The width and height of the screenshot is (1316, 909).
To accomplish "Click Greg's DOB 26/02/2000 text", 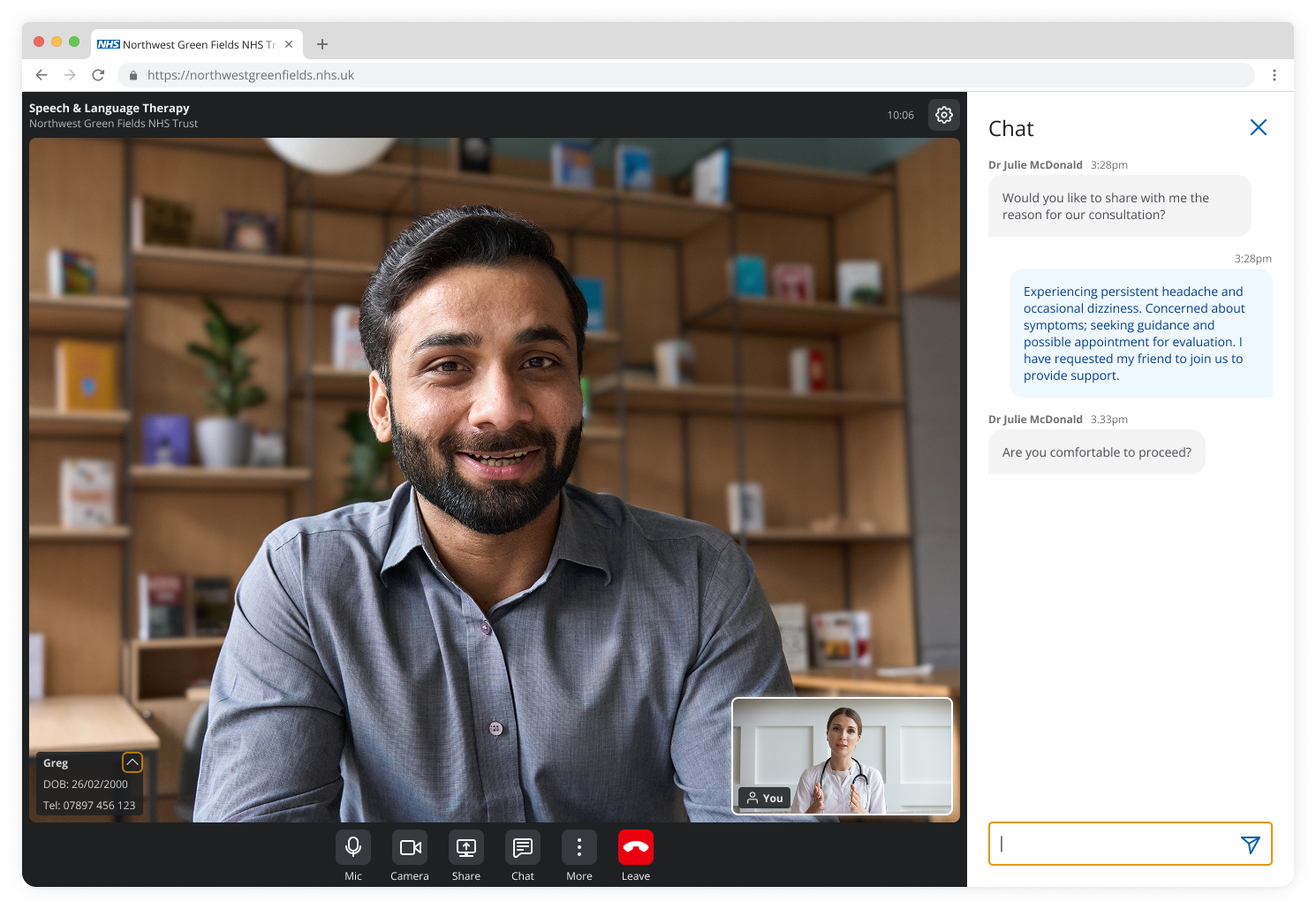I will (x=86, y=784).
